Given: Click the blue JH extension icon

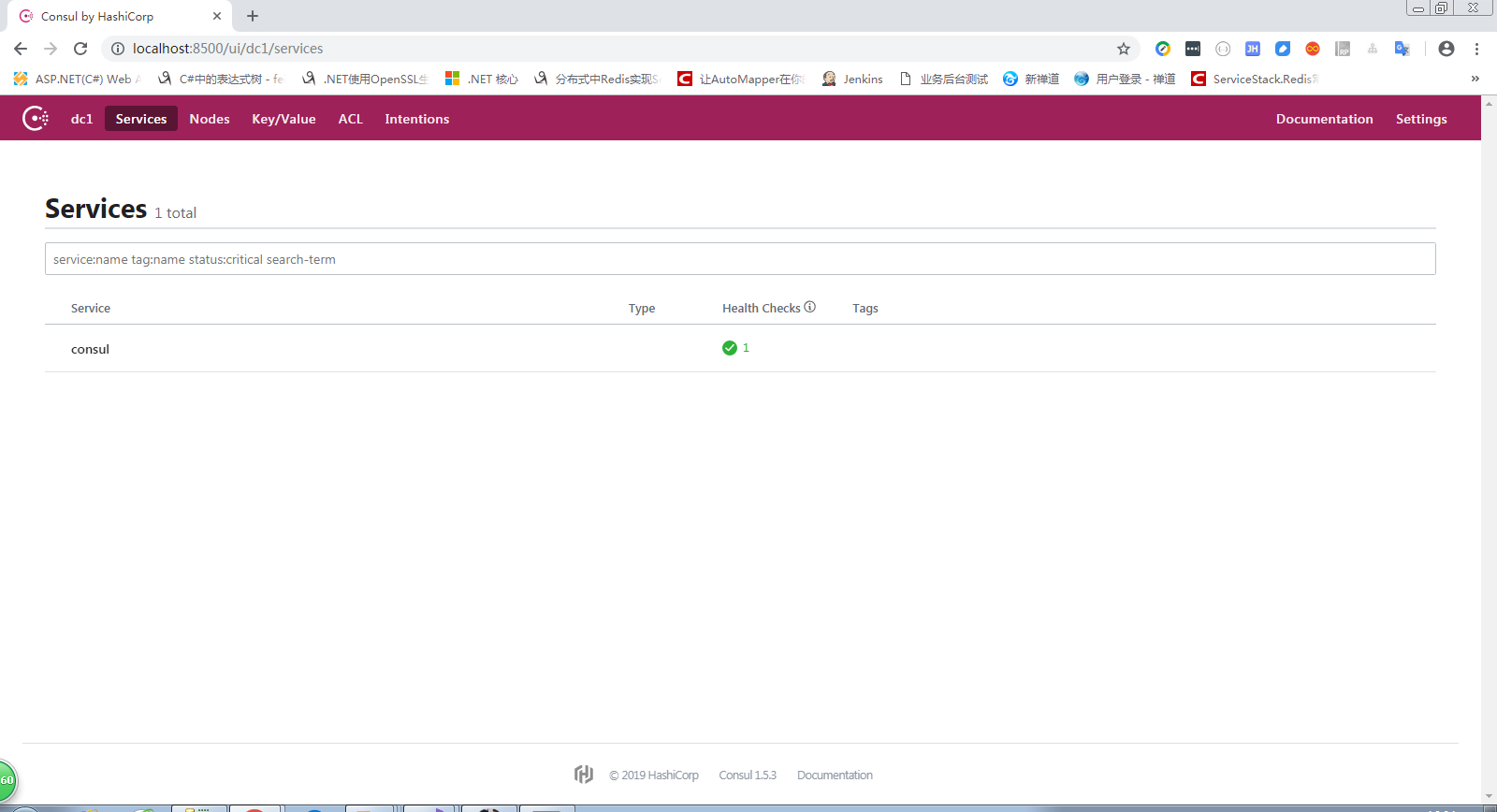Looking at the screenshot, I should 1253,49.
